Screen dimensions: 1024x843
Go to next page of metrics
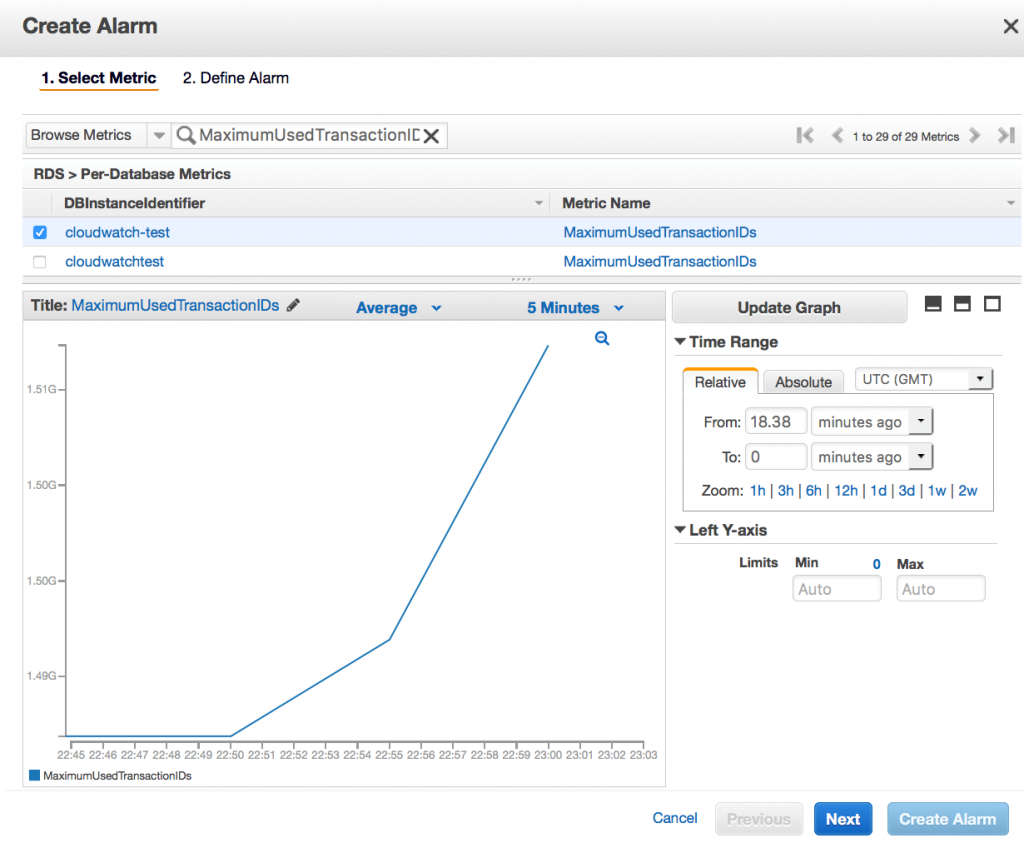[975, 135]
